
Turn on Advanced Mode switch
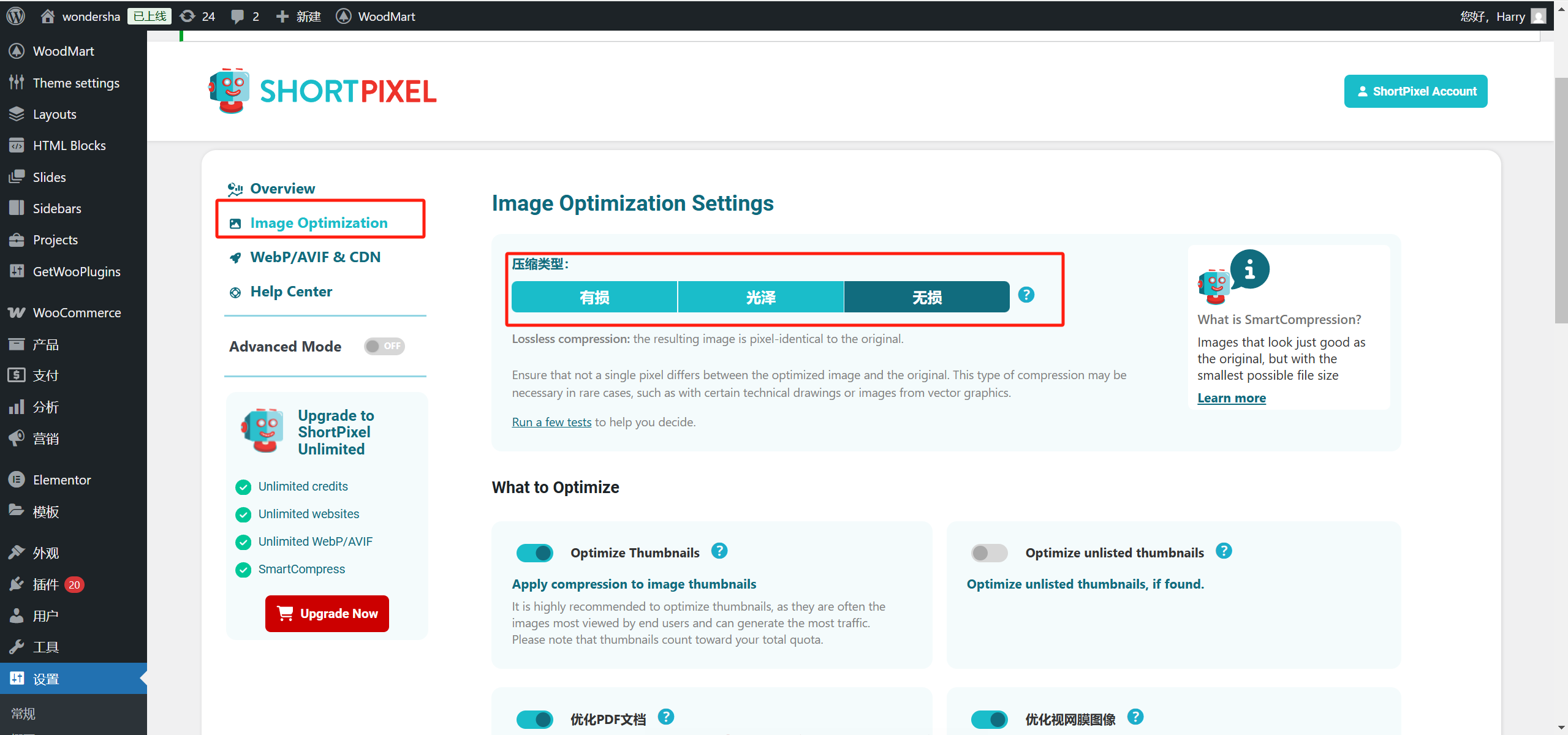coord(384,346)
